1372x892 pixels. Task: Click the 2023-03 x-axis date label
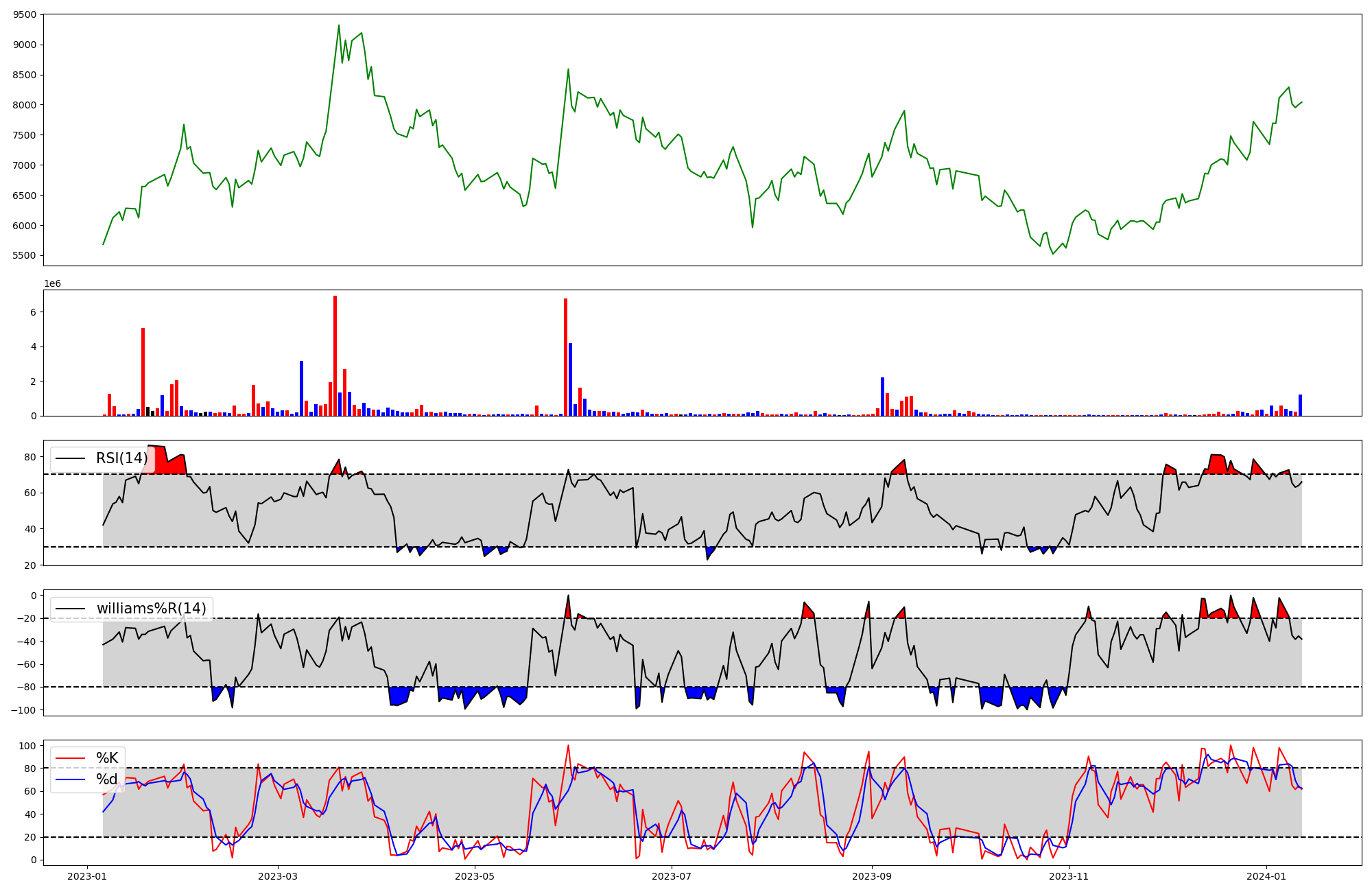pyautogui.click(x=278, y=876)
